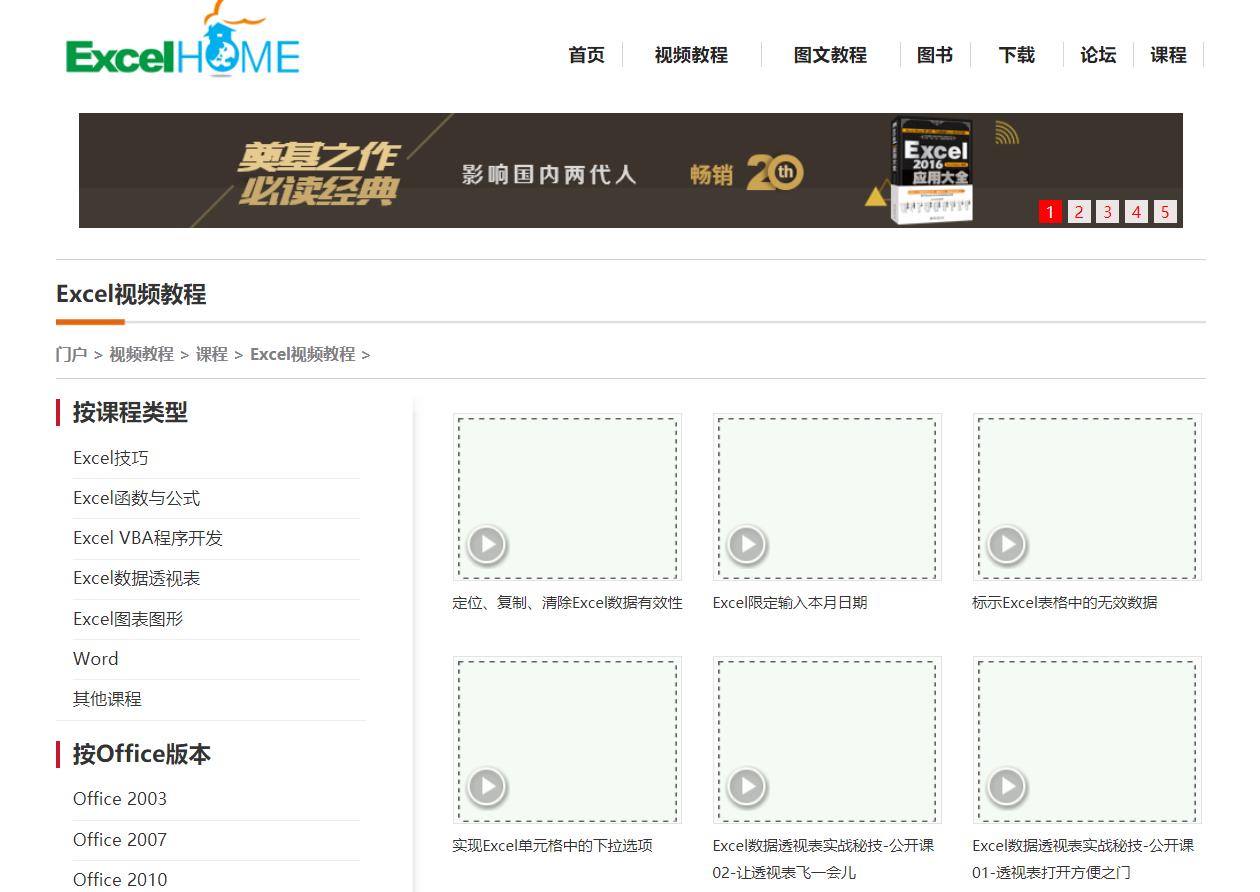Play the 实现Excel单元格中的下拉选项 video
Screen dimensions: 1260x892
pyautogui.click(x=486, y=787)
